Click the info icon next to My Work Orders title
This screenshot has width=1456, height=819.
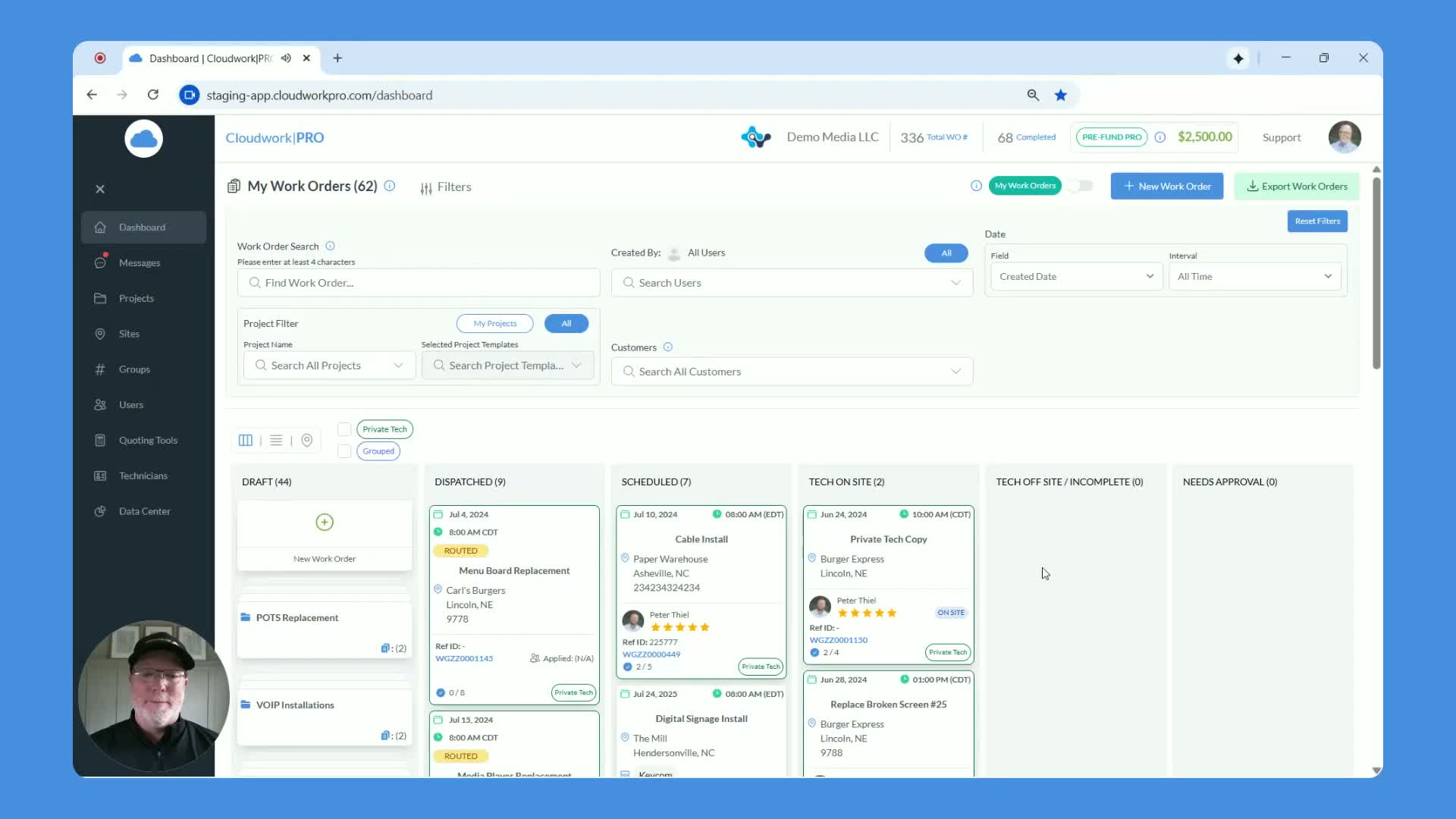tap(390, 186)
